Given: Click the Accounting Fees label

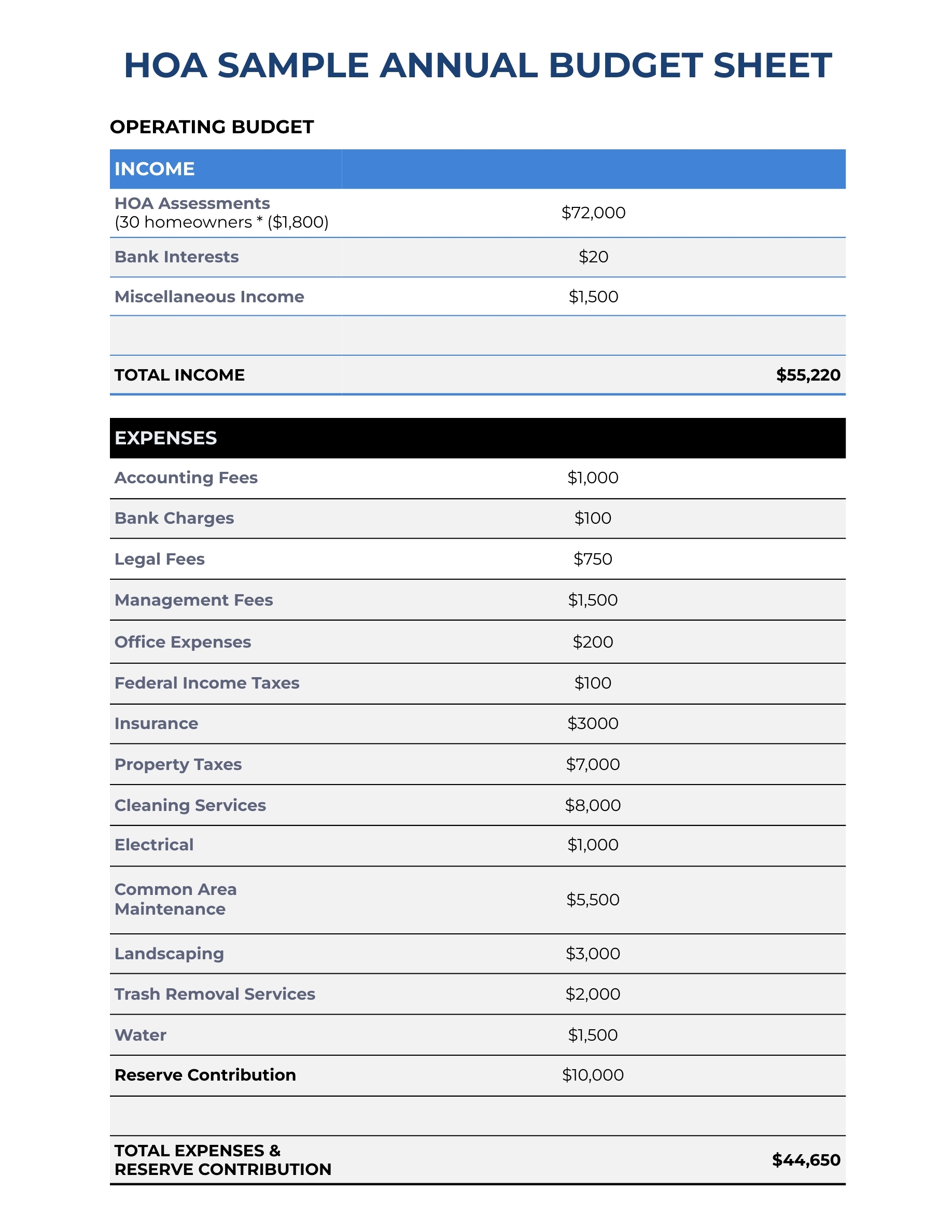Looking at the screenshot, I should (x=186, y=478).
